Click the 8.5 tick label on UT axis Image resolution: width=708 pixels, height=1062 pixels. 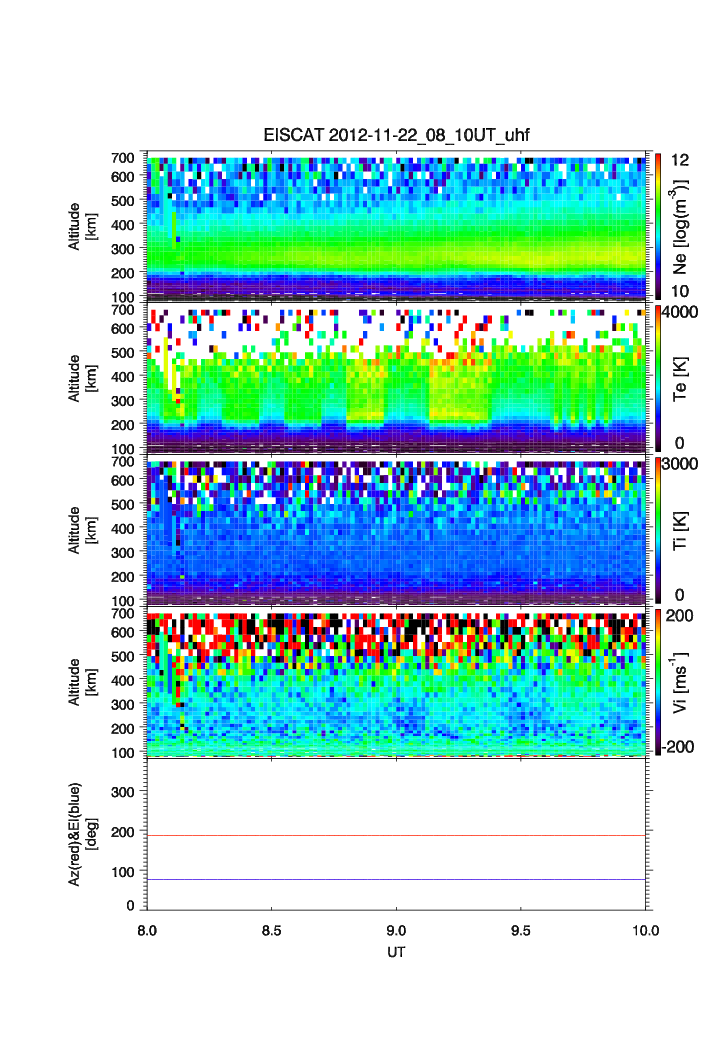271,930
